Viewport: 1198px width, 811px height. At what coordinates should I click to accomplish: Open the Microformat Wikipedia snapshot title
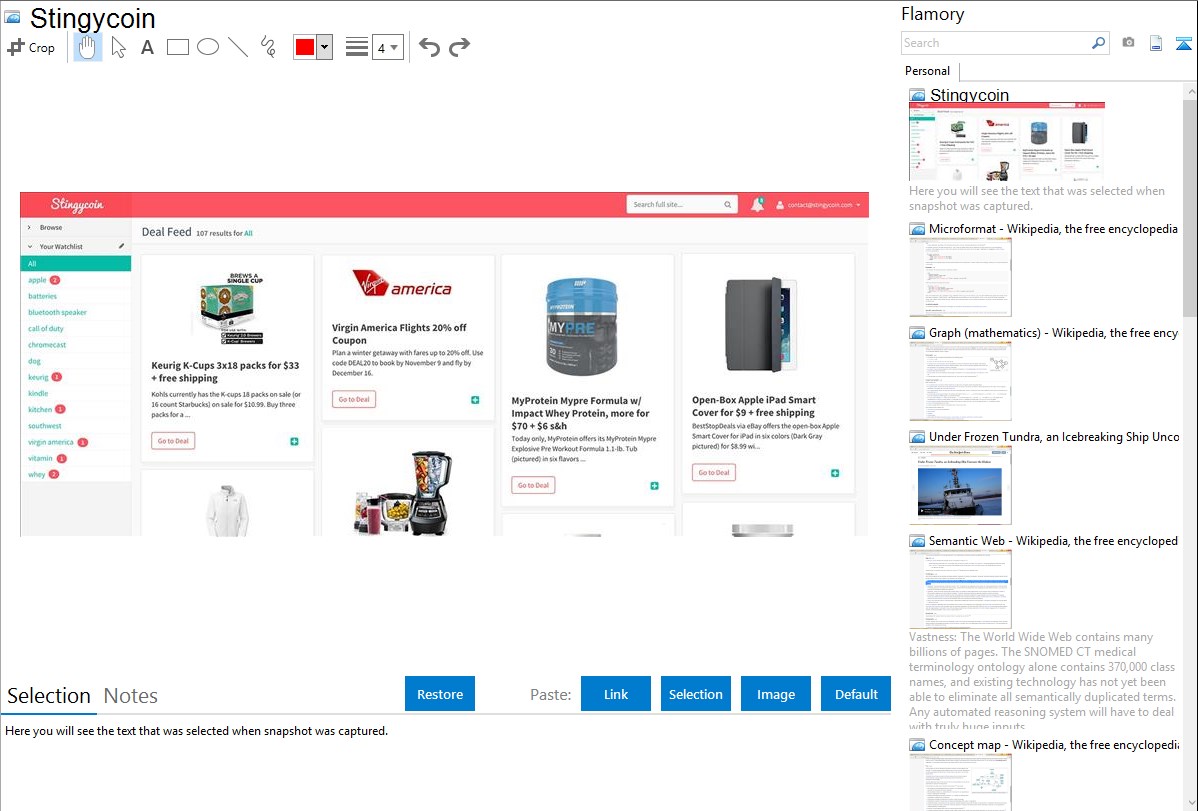[1053, 229]
